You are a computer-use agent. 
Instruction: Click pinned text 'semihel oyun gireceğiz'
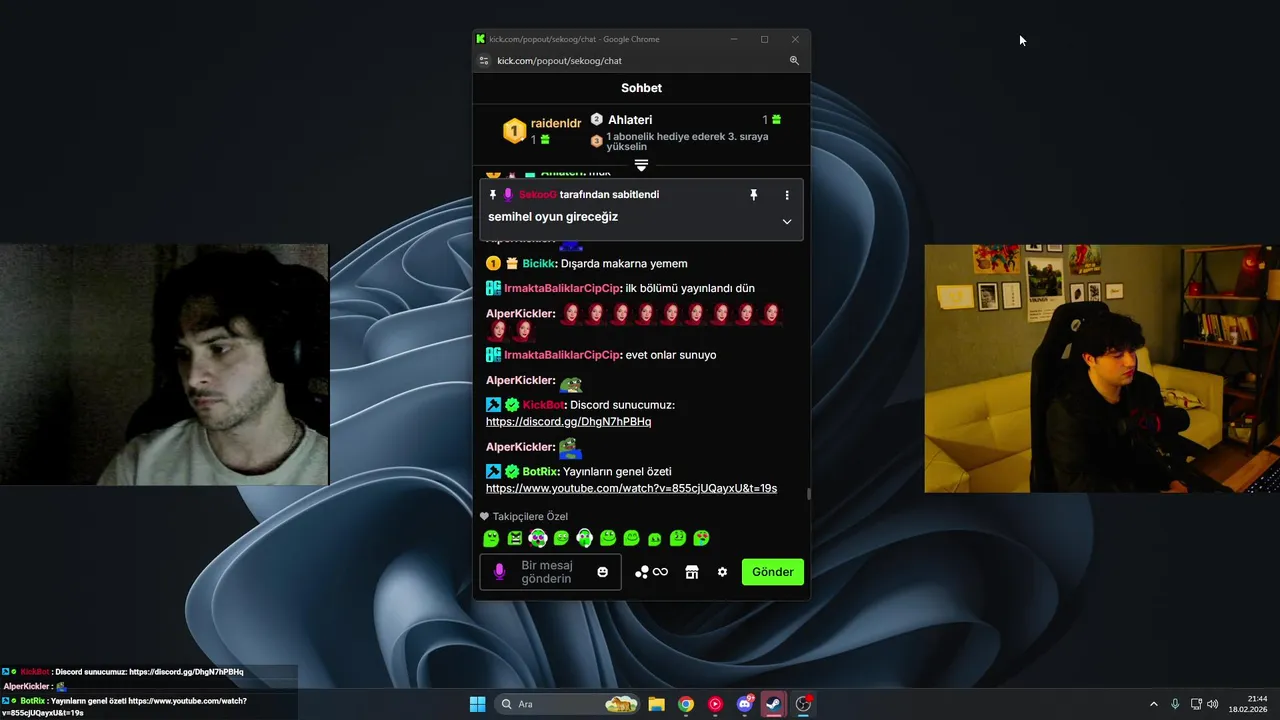tap(553, 217)
